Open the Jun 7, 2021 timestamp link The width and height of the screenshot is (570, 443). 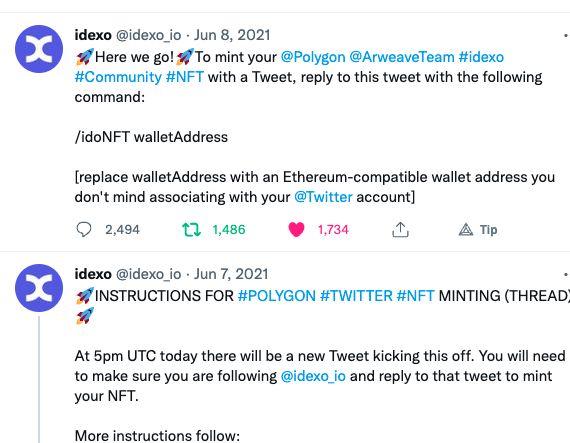click(x=231, y=274)
